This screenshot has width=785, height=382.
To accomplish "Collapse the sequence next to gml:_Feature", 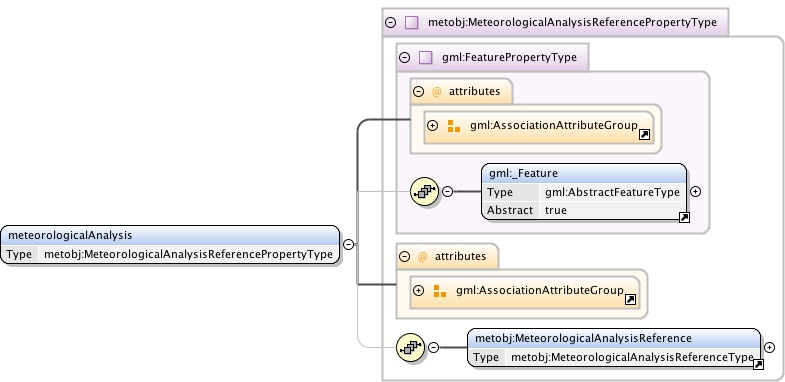I will (448, 191).
